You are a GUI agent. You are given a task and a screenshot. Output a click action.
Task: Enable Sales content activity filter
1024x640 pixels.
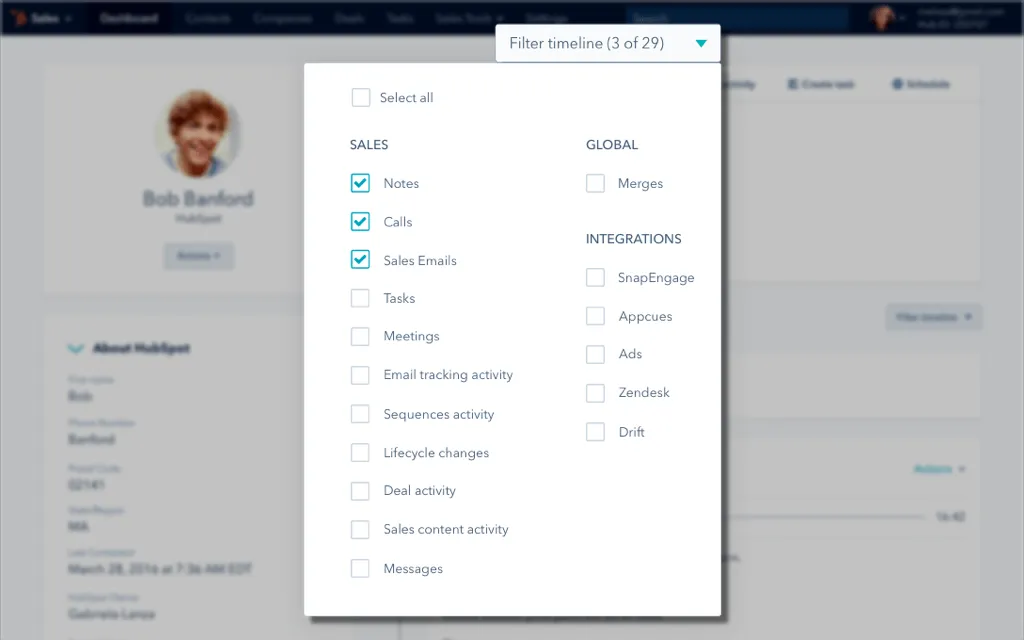point(360,530)
